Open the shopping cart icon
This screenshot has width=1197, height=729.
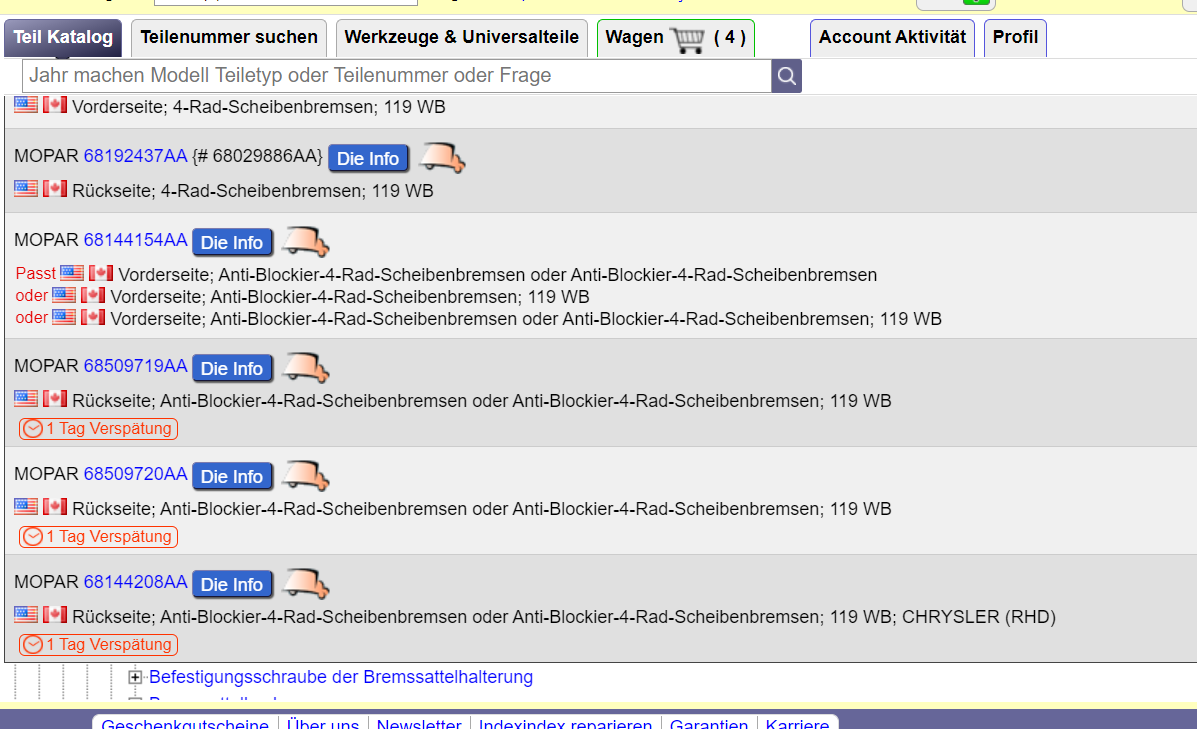click(x=688, y=39)
